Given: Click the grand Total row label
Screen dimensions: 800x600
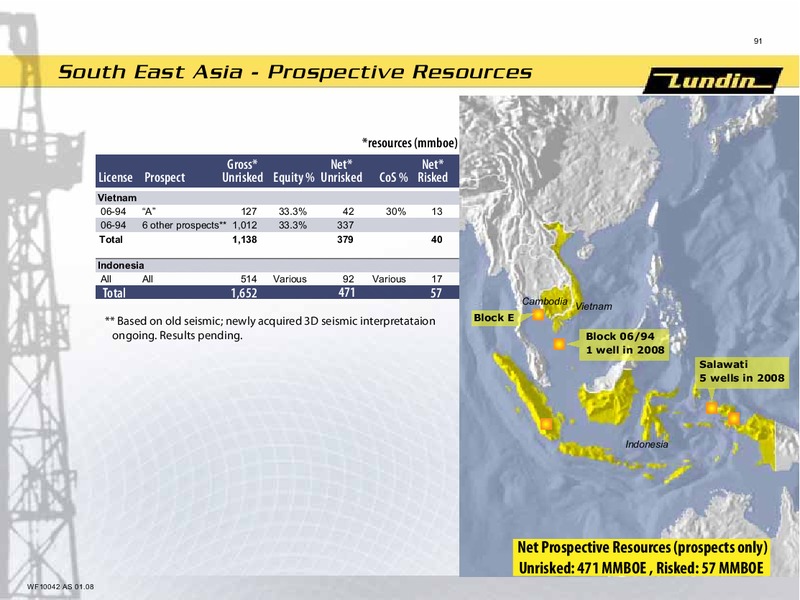Looking at the screenshot, I should pyautogui.click(x=114, y=292).
